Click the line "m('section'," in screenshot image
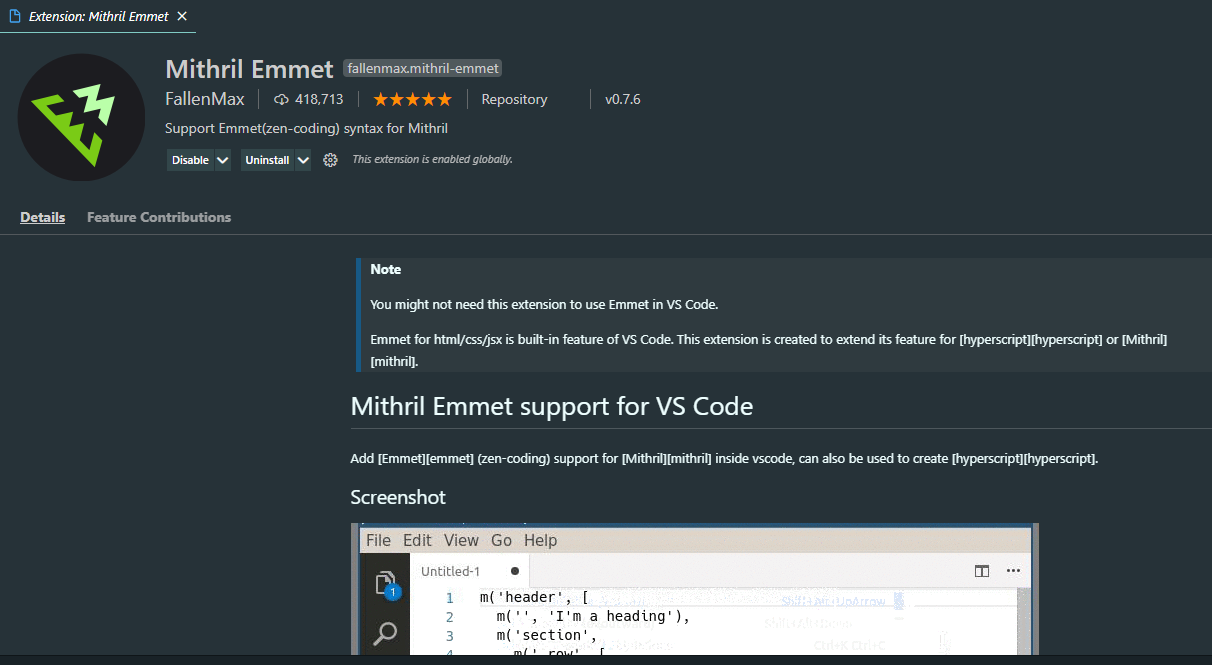Screen dimensions: 1212x665 (546, 635)
